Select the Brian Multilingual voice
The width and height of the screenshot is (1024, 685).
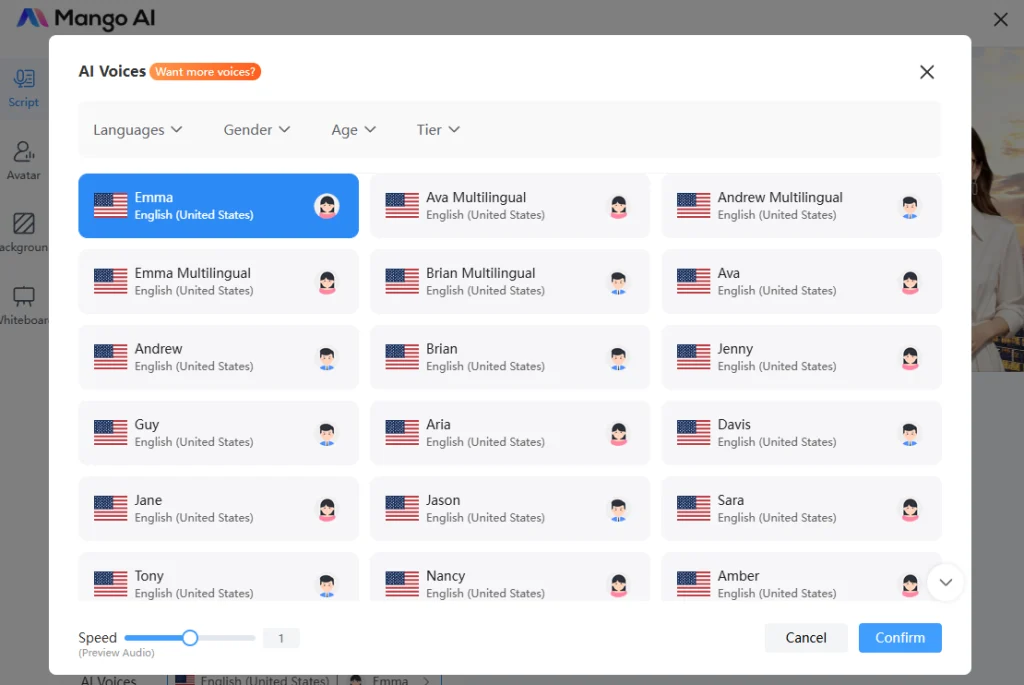[x=509, y=281]
